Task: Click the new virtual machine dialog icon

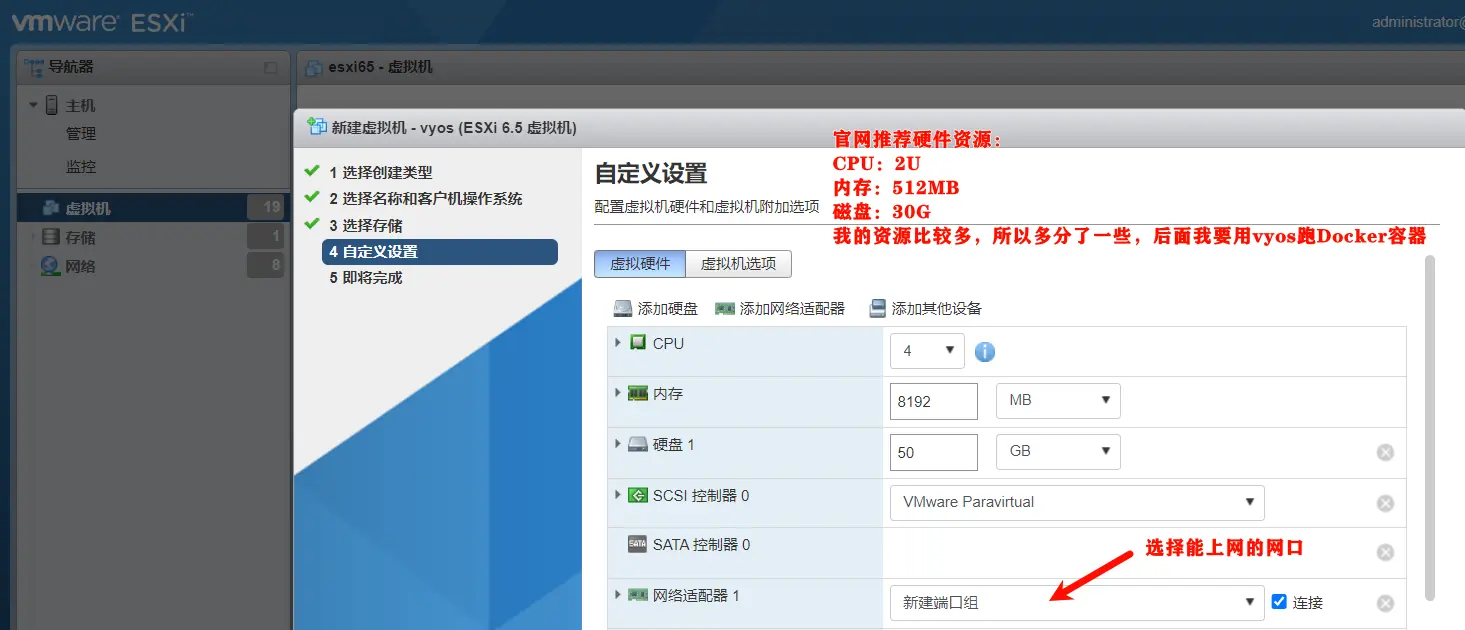Action: [317, 126]
